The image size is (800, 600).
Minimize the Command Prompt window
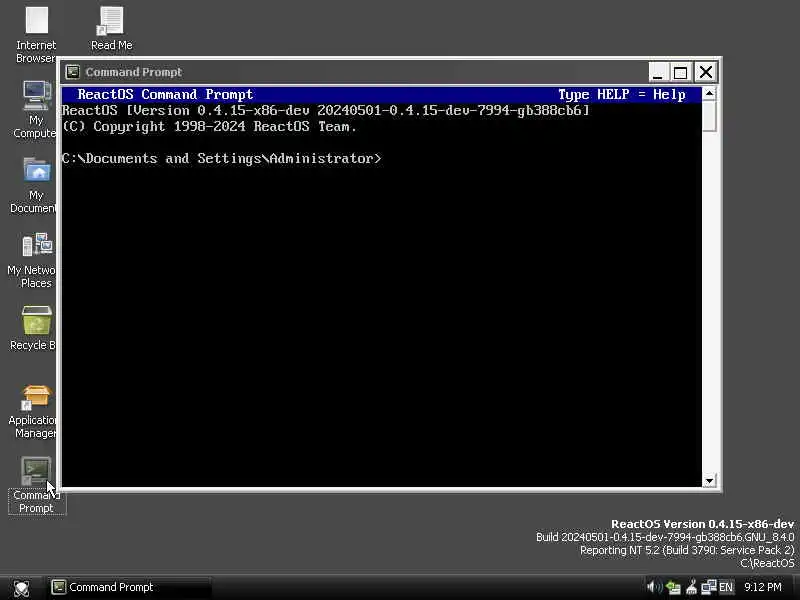tap(658, 72)
